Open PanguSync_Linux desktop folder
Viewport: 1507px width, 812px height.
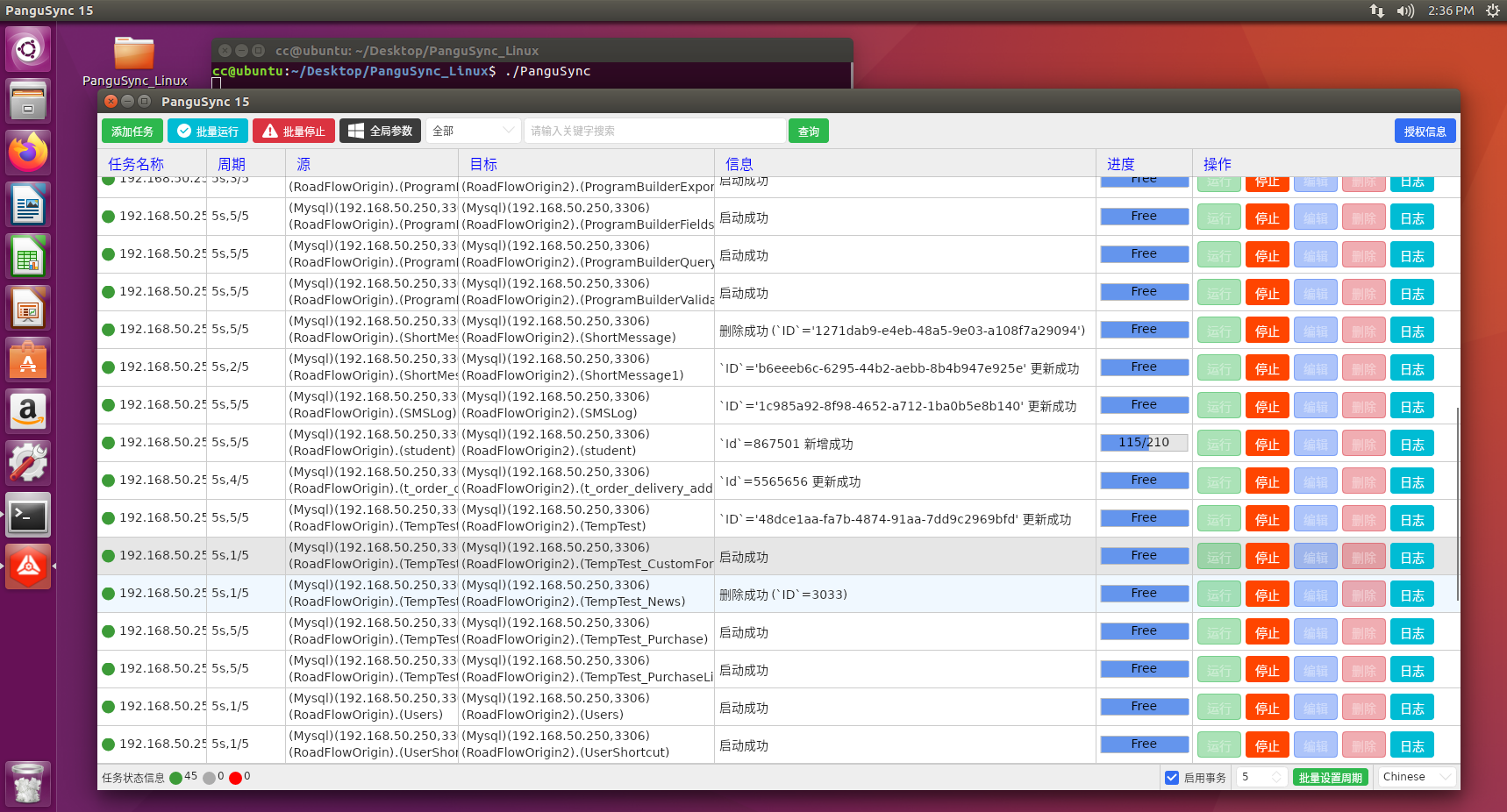click(134, 61)
